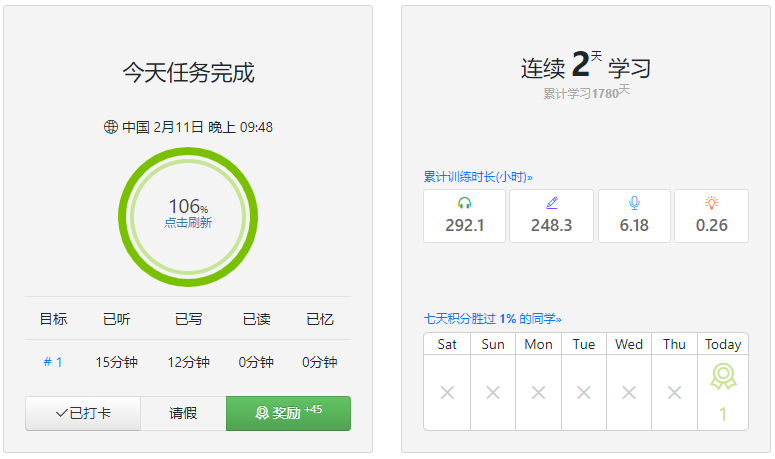
Task: Open 七天积分胜过 1% 的同学» link
Action: [x=492, y=319]
